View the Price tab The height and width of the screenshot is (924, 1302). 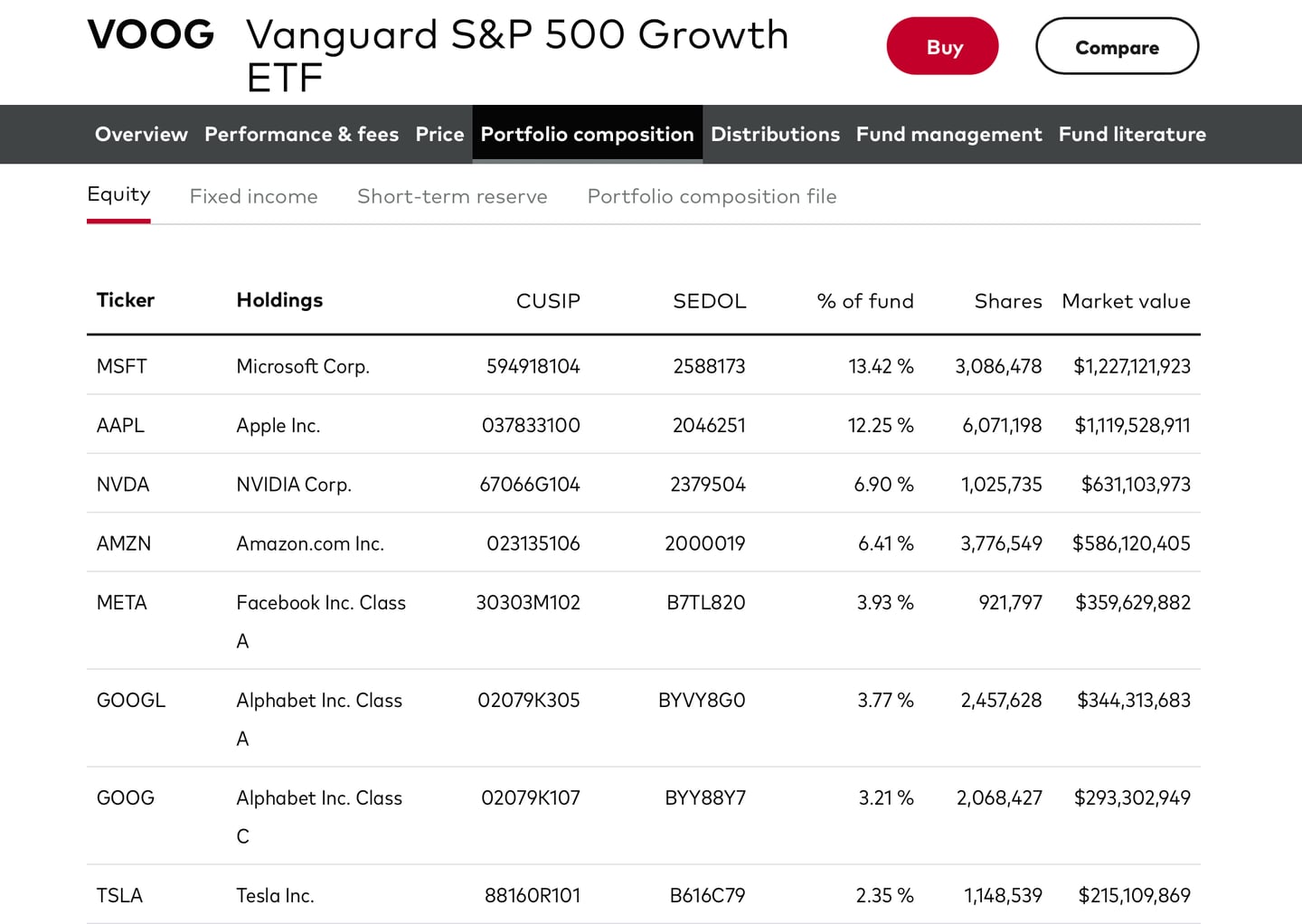tap(439, 134)
